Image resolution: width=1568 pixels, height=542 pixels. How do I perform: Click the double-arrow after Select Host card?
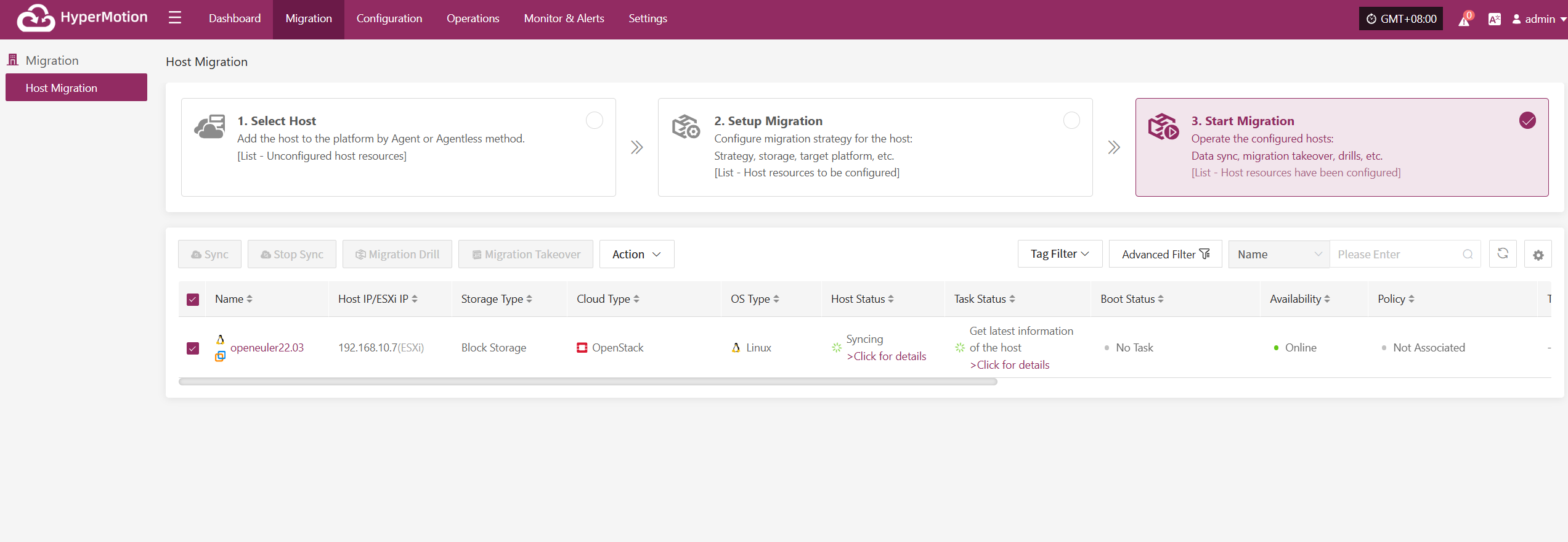[636, 147]
